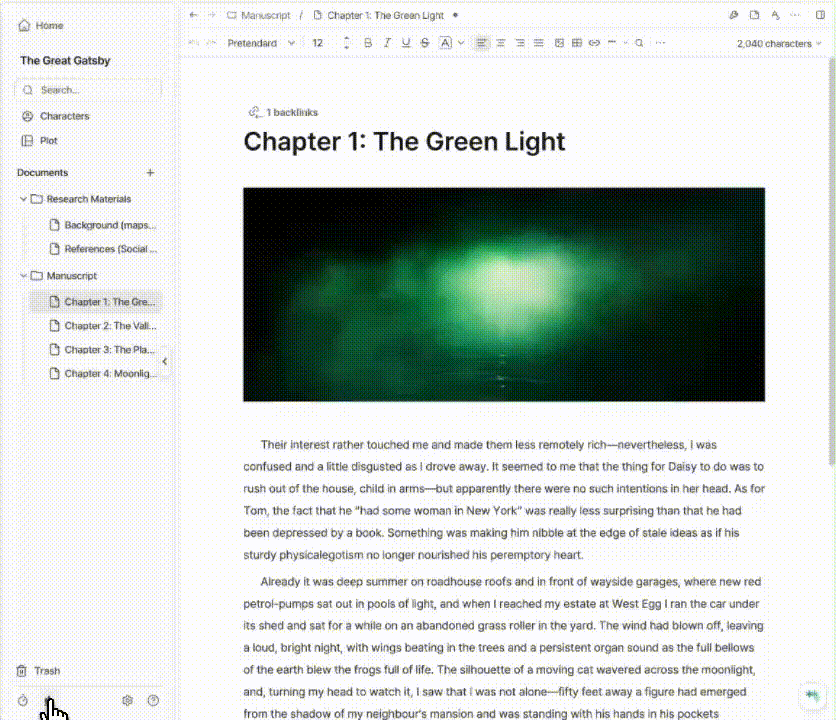
Task: Apply italic formatting
Action: pyautogui.click(x=386, y=43)
